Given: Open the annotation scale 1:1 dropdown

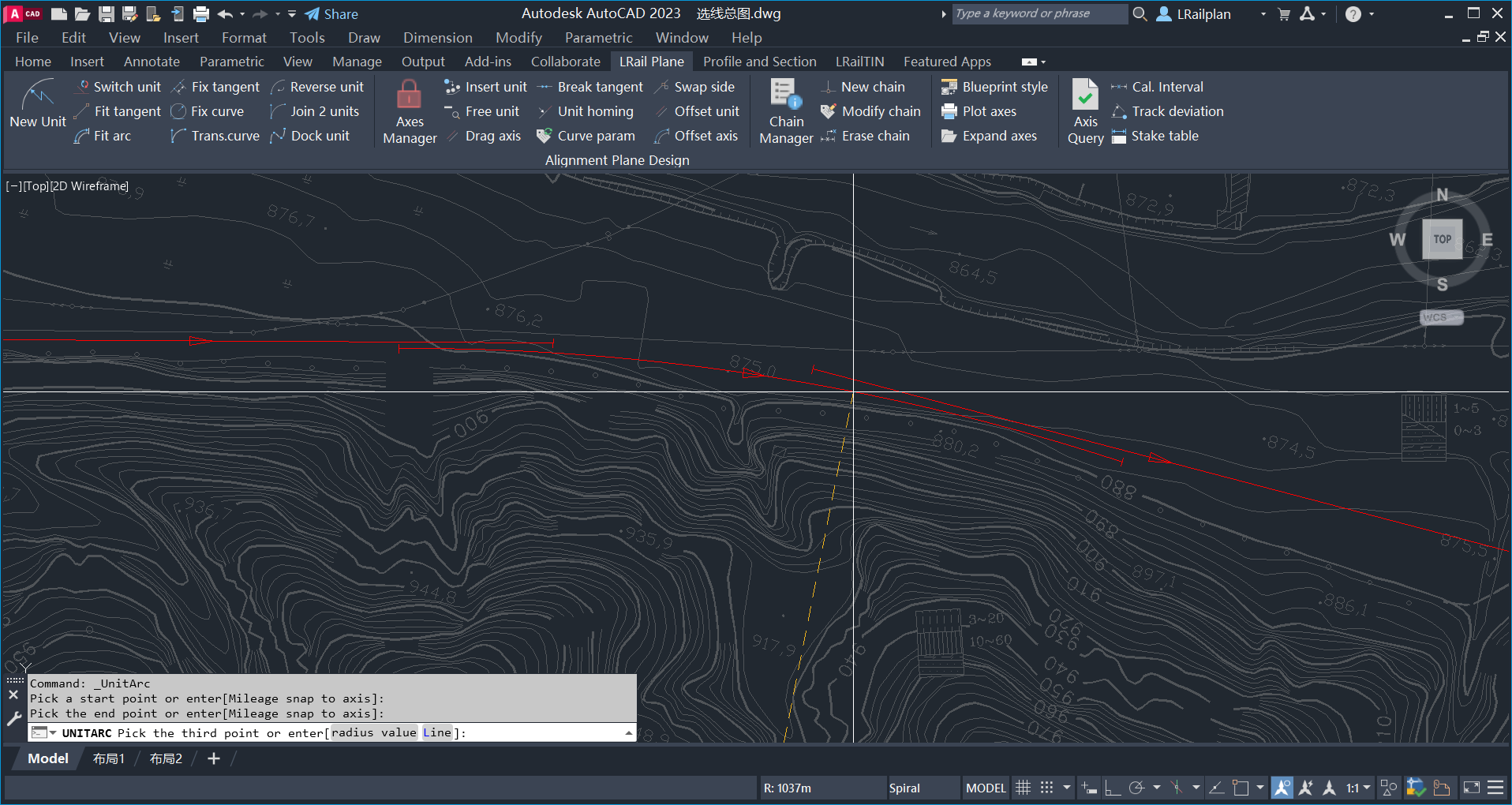Looking at the screenshot, I should coord(1357,788).
